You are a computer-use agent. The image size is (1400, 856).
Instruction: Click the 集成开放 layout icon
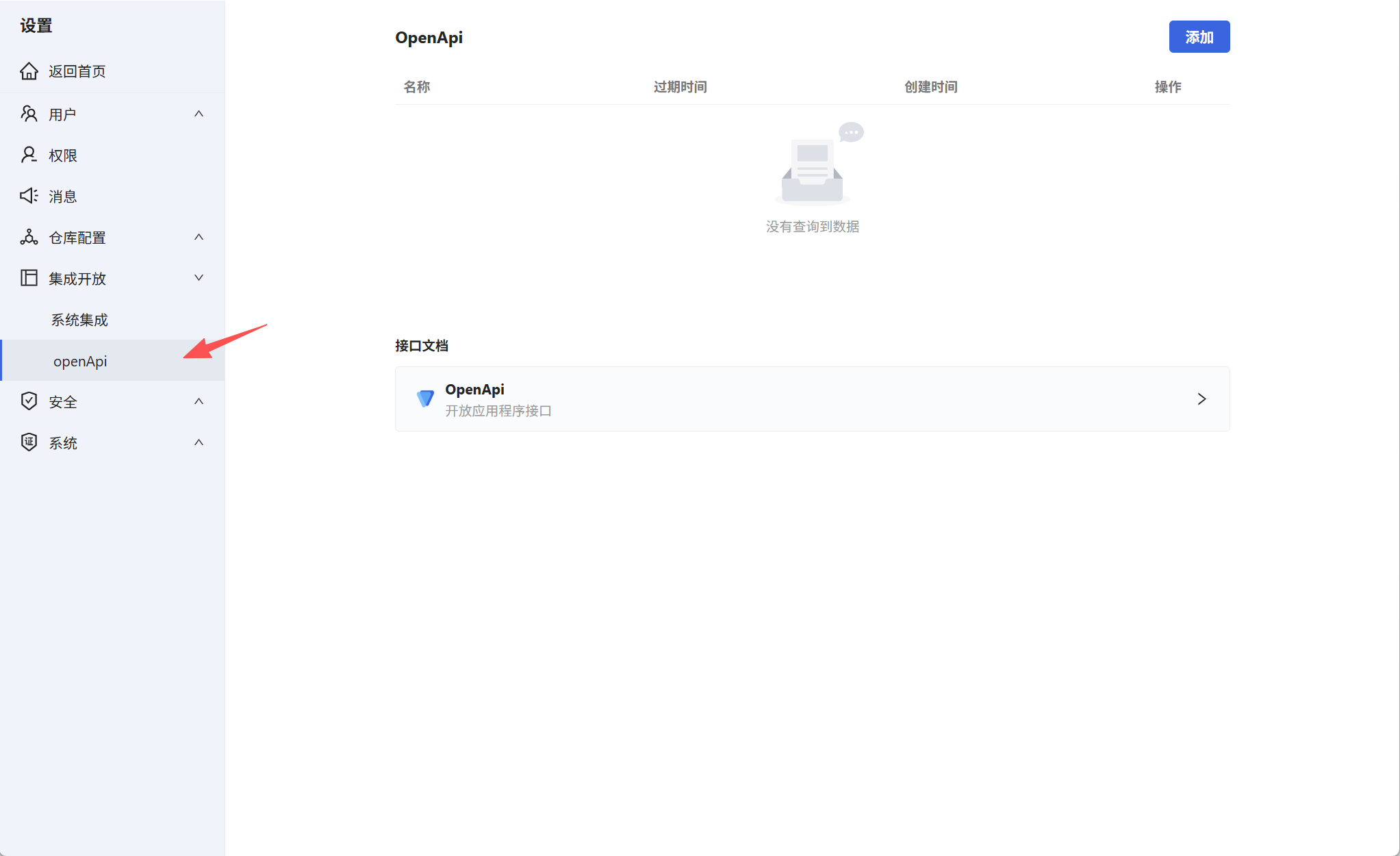tap(29, 278)
